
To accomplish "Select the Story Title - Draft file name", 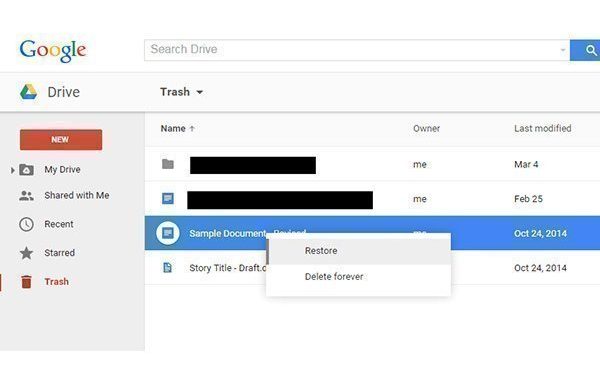I will tap(228, 268).
